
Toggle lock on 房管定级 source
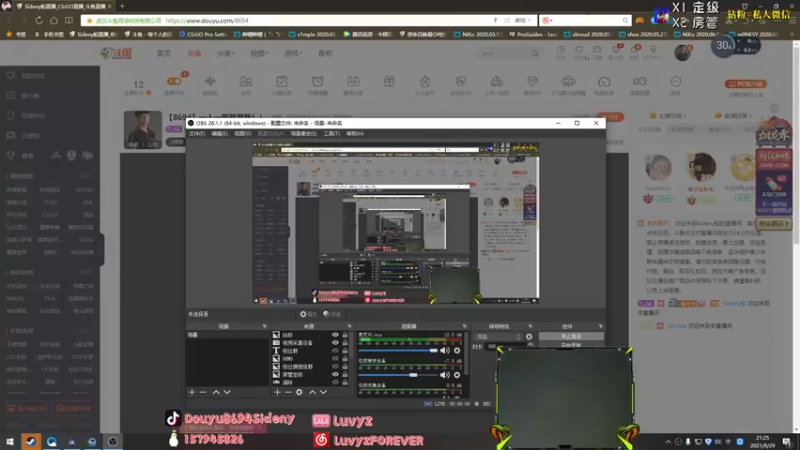pyautogui.click(x=345, y=374)
